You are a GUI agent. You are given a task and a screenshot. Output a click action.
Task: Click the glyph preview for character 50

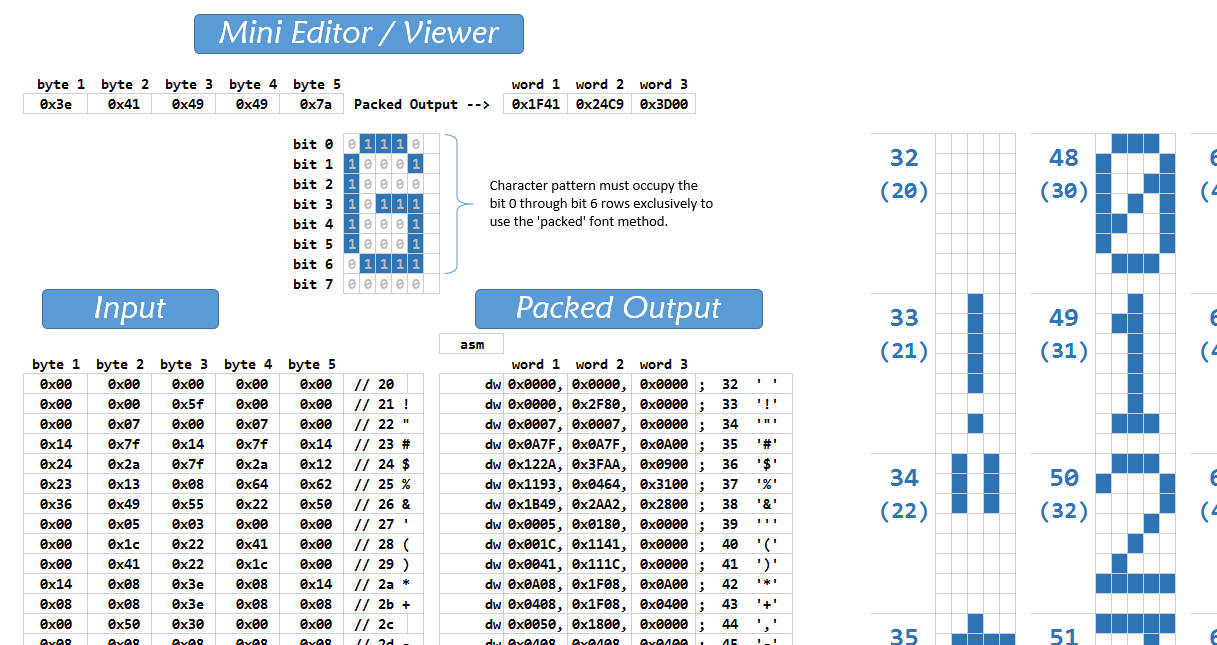[x=1135, y=524]
